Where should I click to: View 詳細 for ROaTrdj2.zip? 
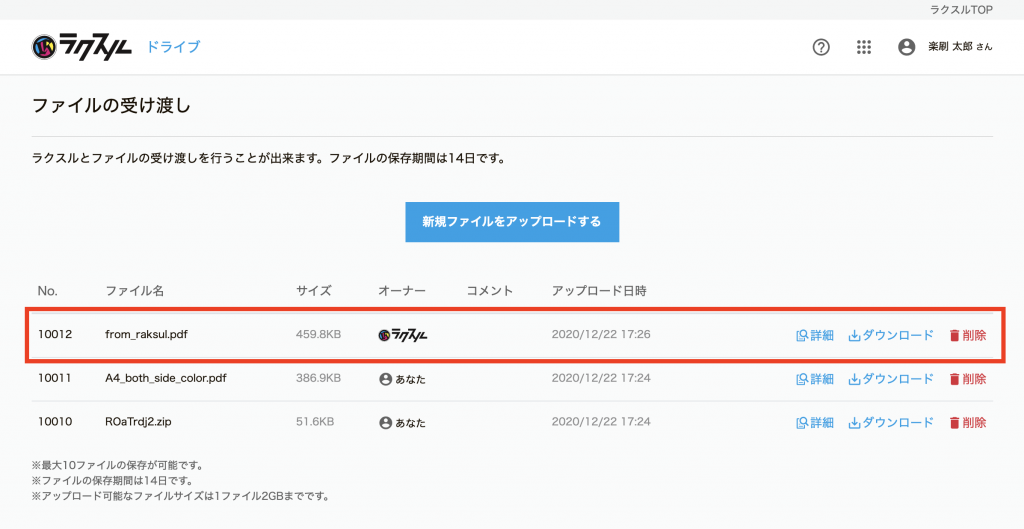[814, 422]
